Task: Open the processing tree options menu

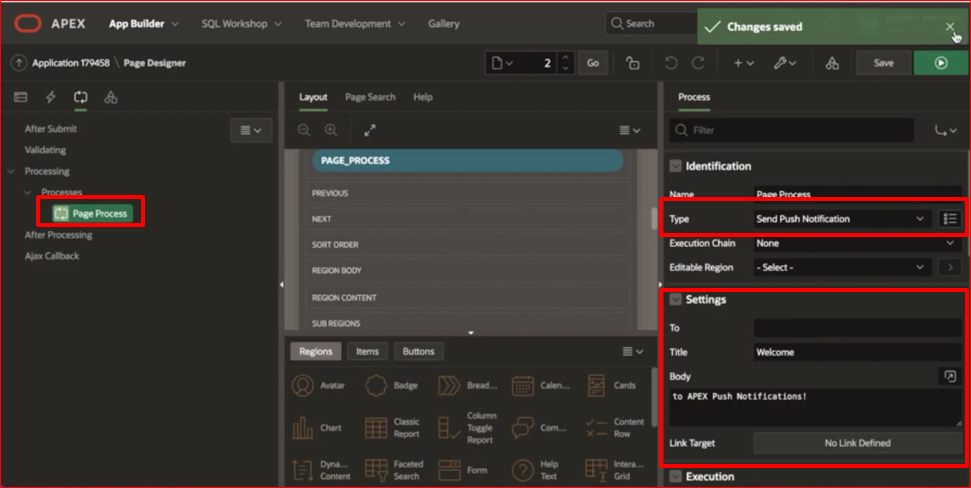Action: click(251, 130)
